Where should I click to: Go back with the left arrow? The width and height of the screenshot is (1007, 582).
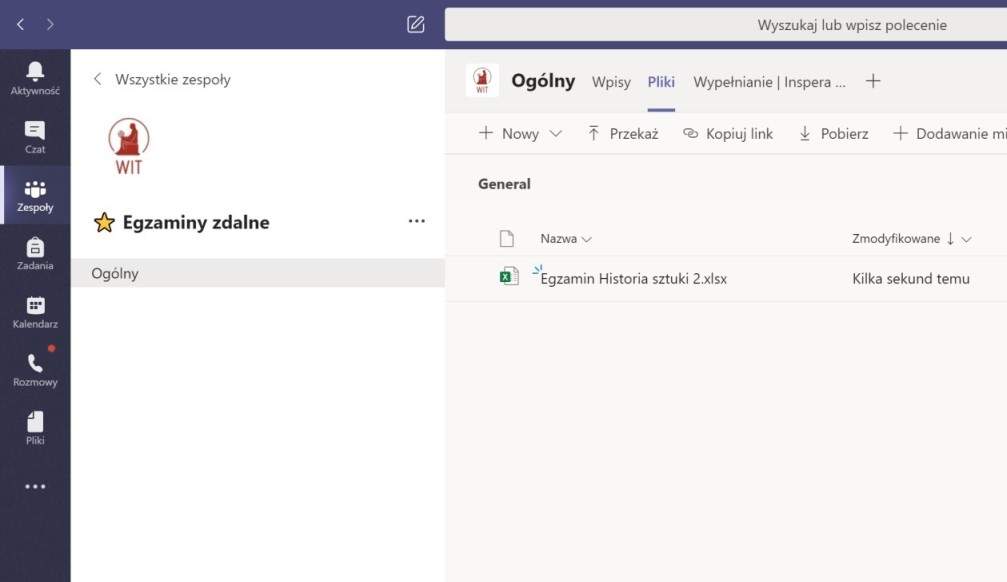[21, 24]
